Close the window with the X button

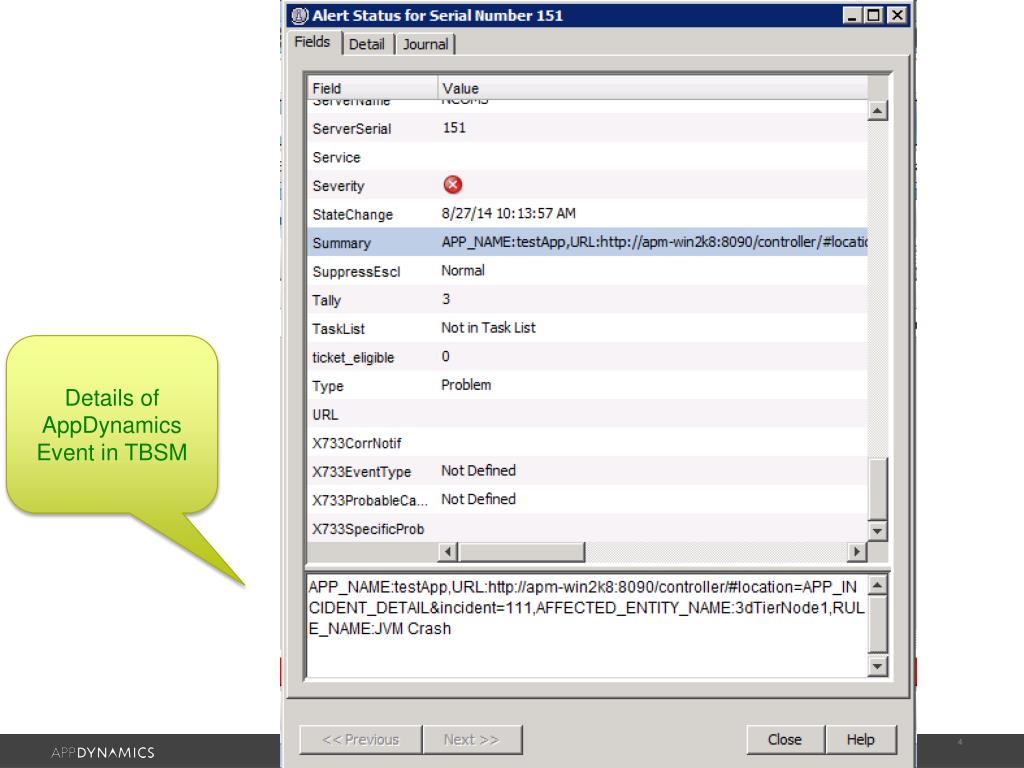[x=898, y=15]
